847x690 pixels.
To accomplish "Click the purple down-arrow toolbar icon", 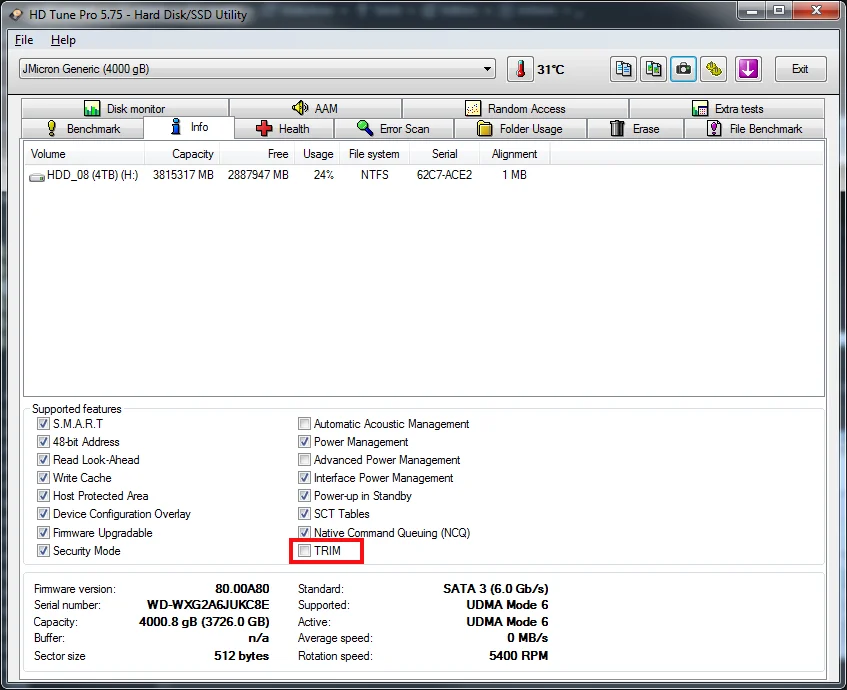I will click(x=748, y=69).
